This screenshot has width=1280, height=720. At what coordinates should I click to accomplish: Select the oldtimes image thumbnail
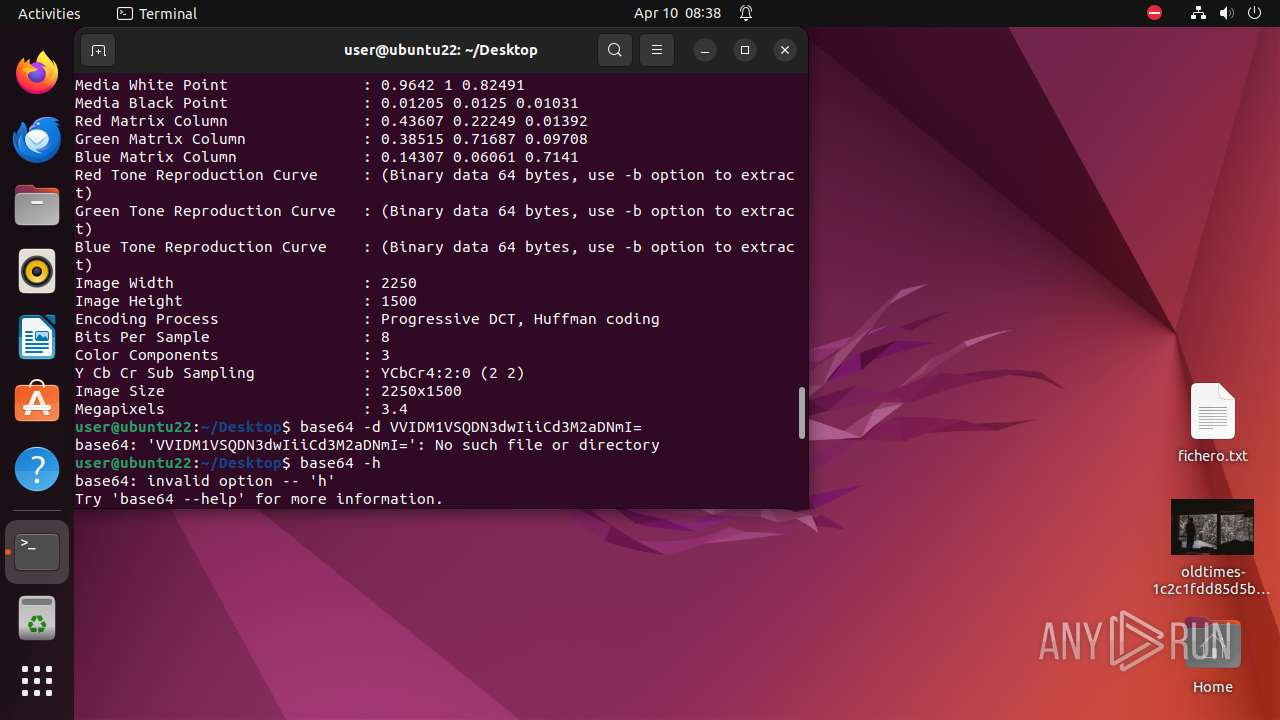[1212, 527]
